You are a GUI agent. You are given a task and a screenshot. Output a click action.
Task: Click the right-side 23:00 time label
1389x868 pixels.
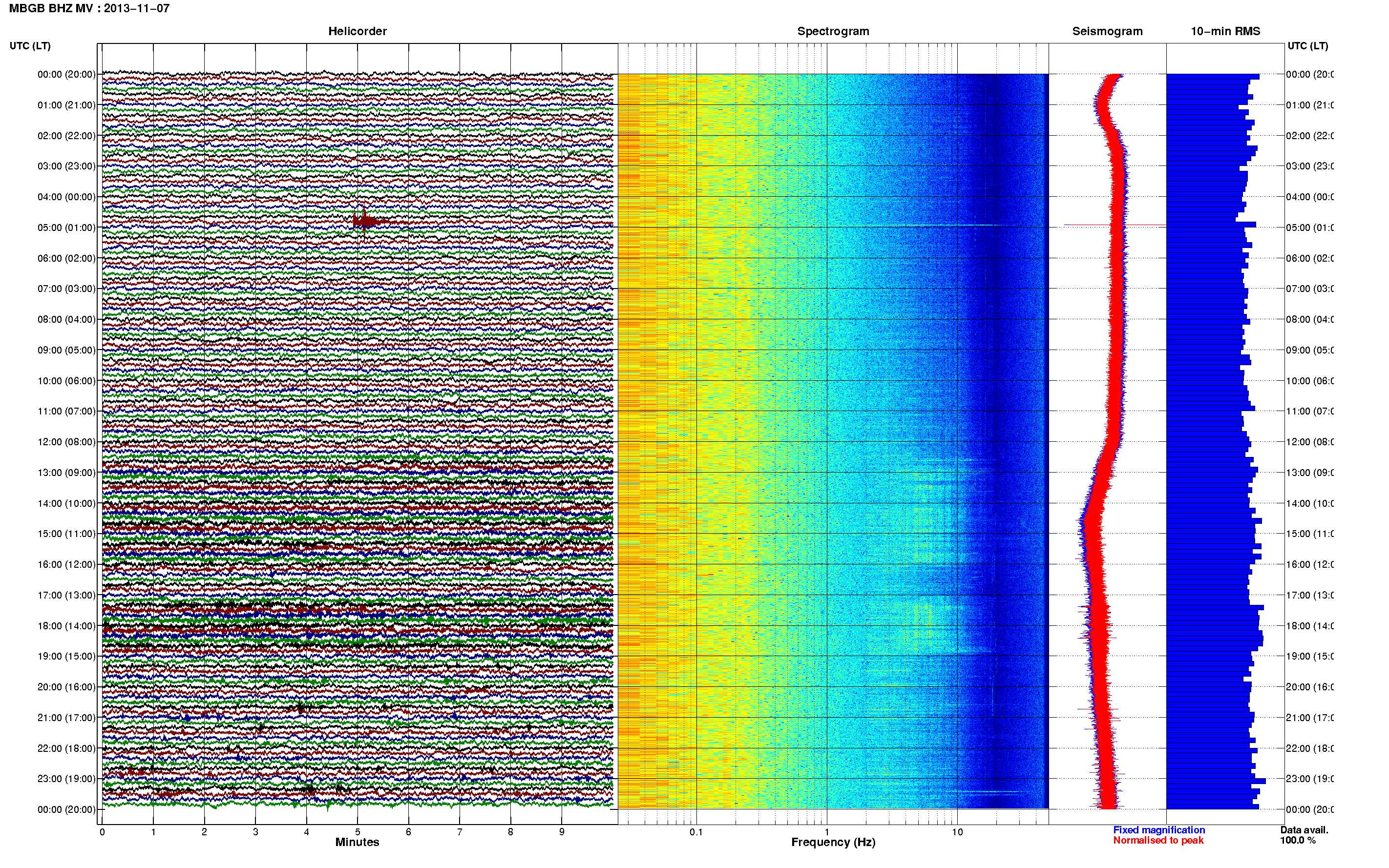coord(1310,779)
